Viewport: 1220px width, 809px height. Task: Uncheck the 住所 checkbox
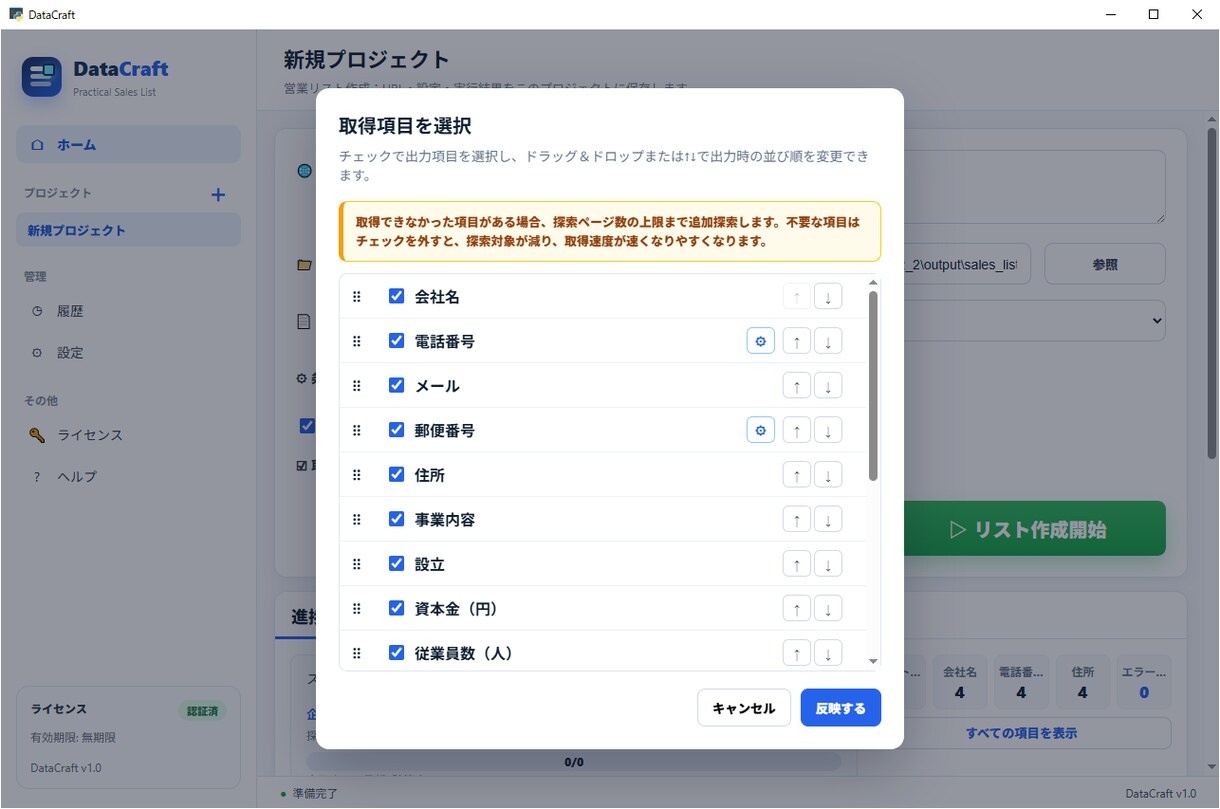(396, 474)
